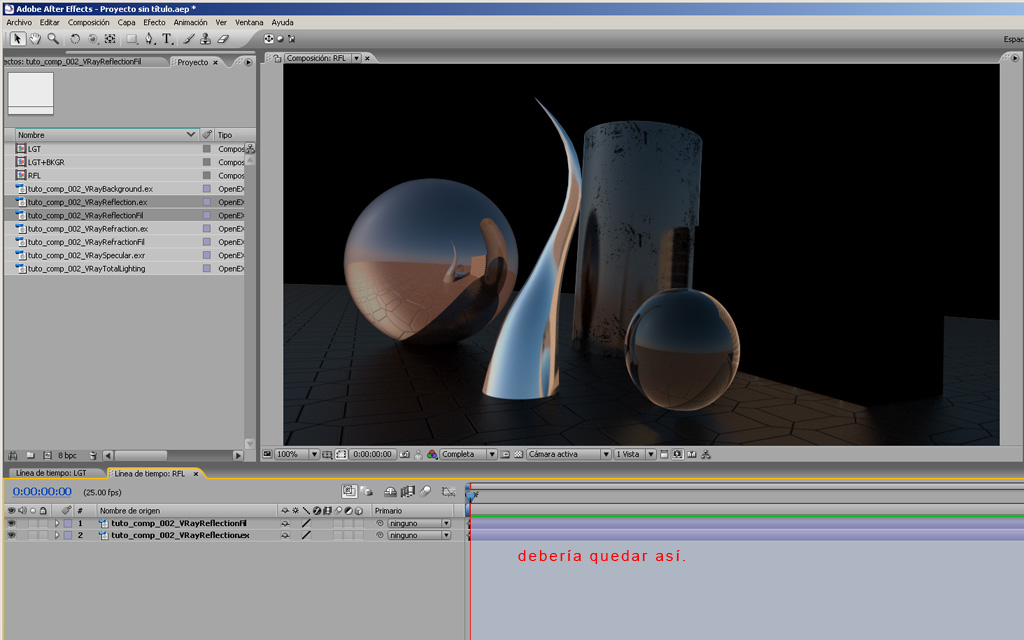
Task: Select the Horizontal Type tool
Action: (x=167, y=39)
